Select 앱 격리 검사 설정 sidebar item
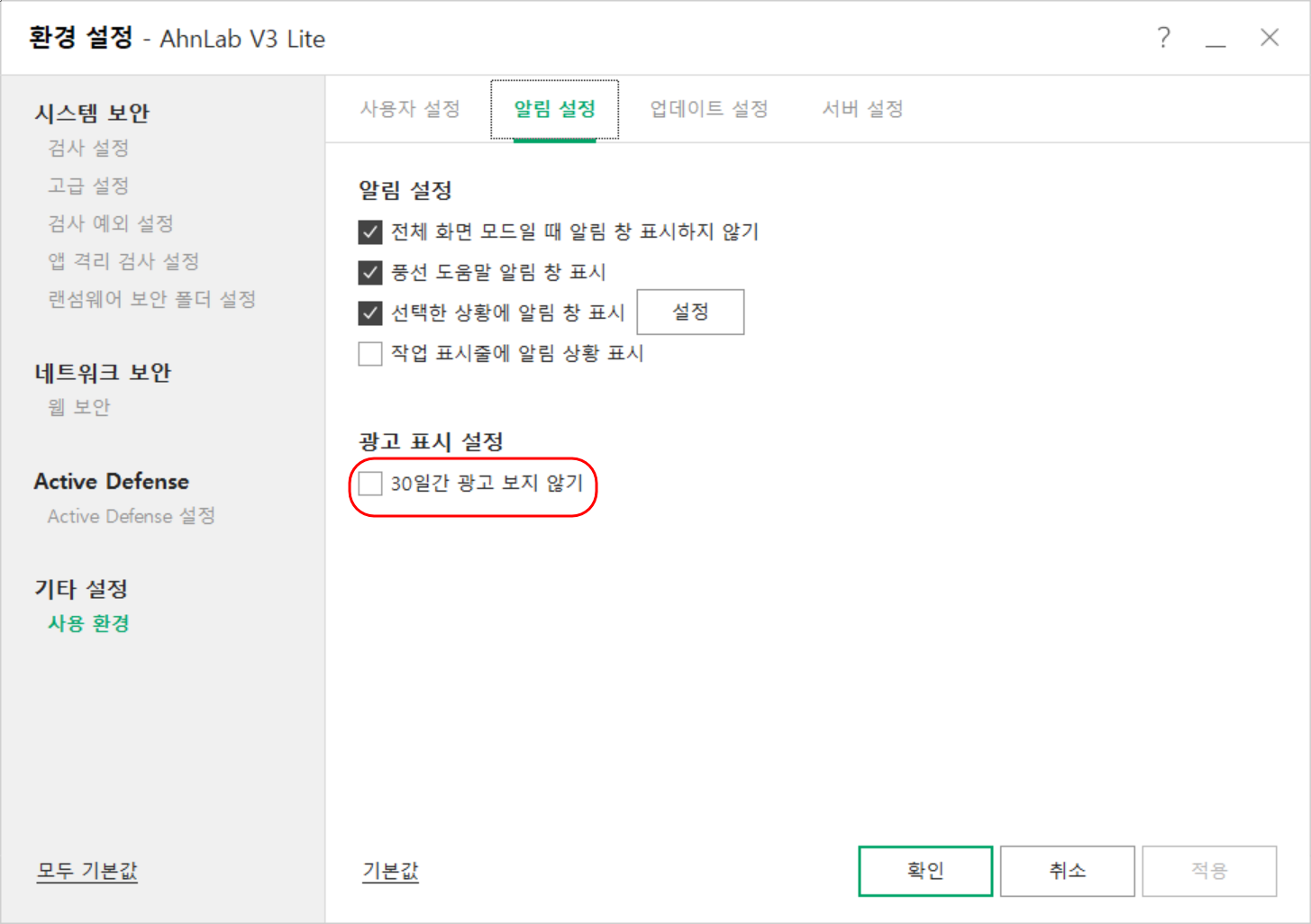 click(123, 261)
